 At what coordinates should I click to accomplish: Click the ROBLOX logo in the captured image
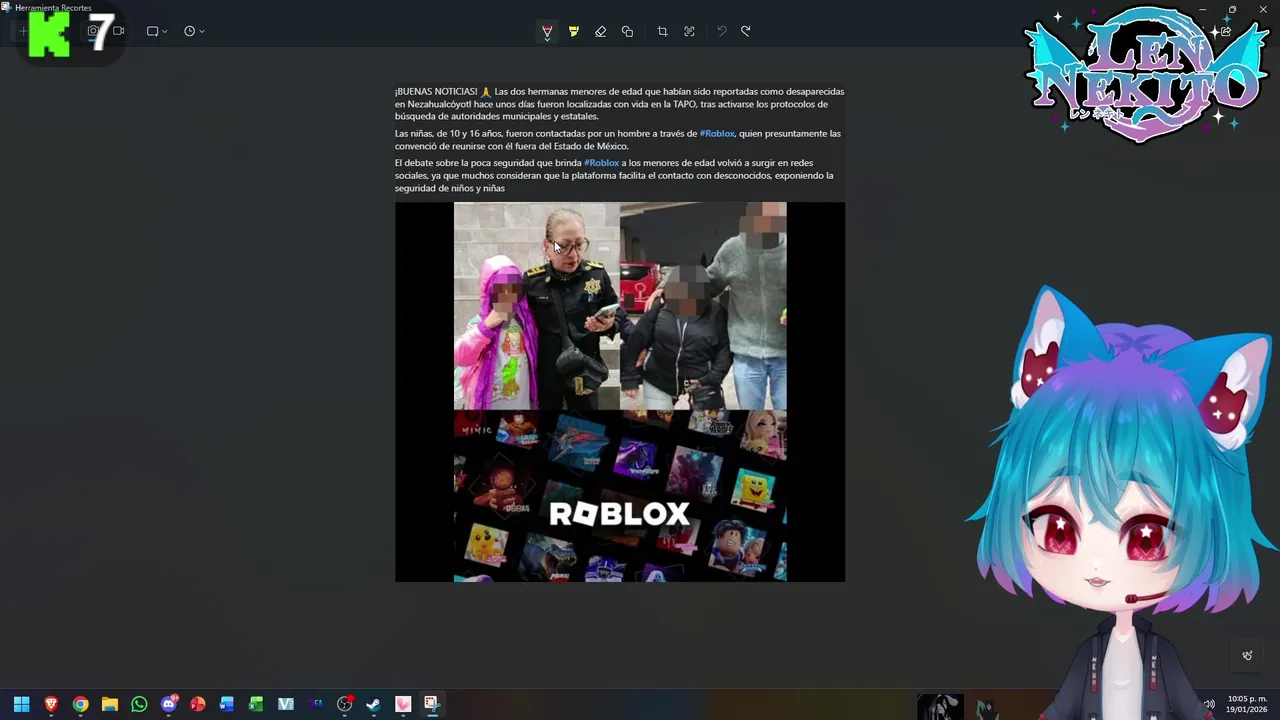(x=620, y=514)
